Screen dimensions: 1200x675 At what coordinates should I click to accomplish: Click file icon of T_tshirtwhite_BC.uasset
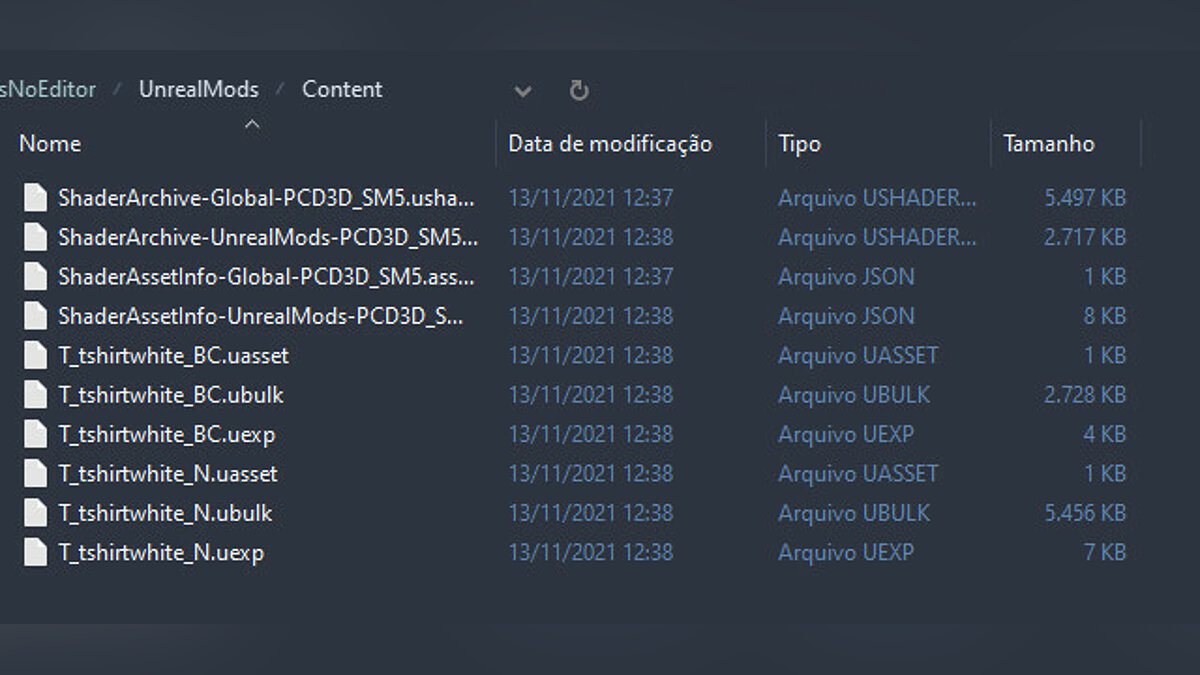(x=36, y=355)
